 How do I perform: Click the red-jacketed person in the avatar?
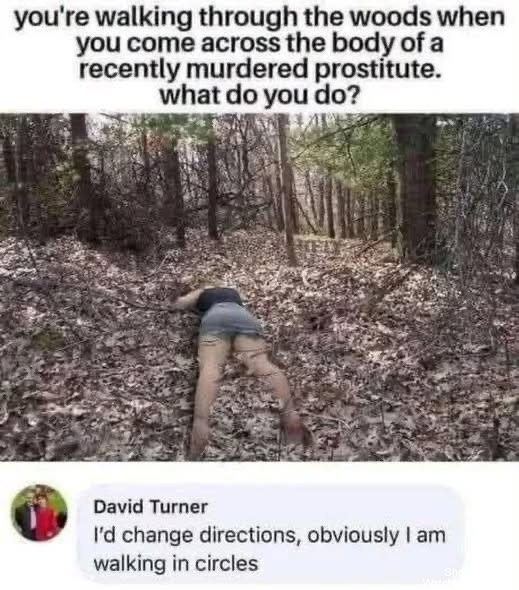point(44,517)
